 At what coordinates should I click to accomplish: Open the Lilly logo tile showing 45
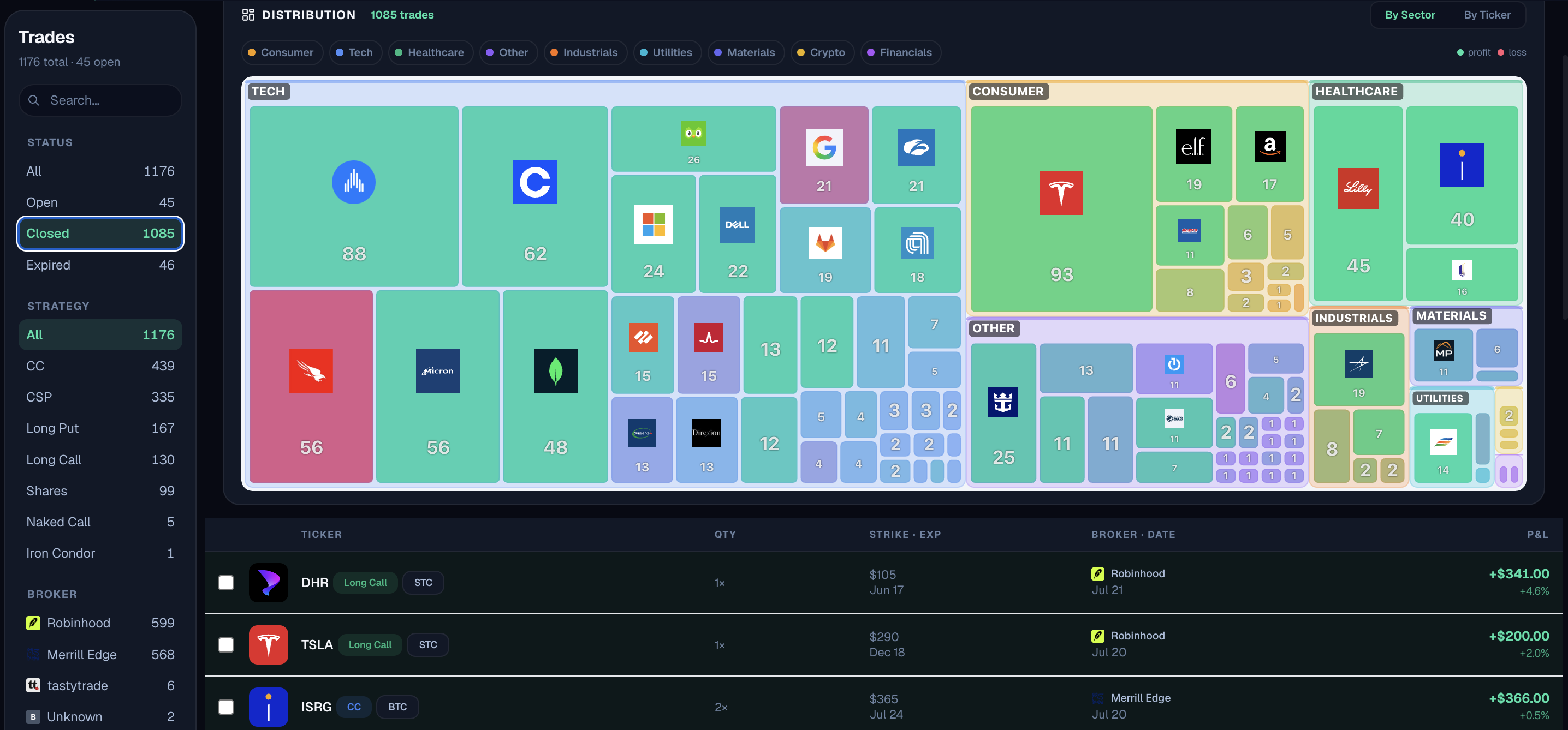[1358, 204]
